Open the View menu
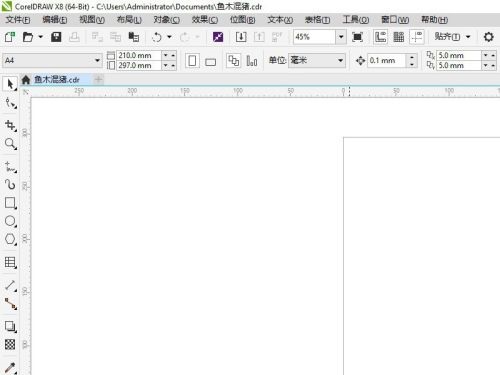The height and width of the screenshot is (375, 500). (92, 20)
